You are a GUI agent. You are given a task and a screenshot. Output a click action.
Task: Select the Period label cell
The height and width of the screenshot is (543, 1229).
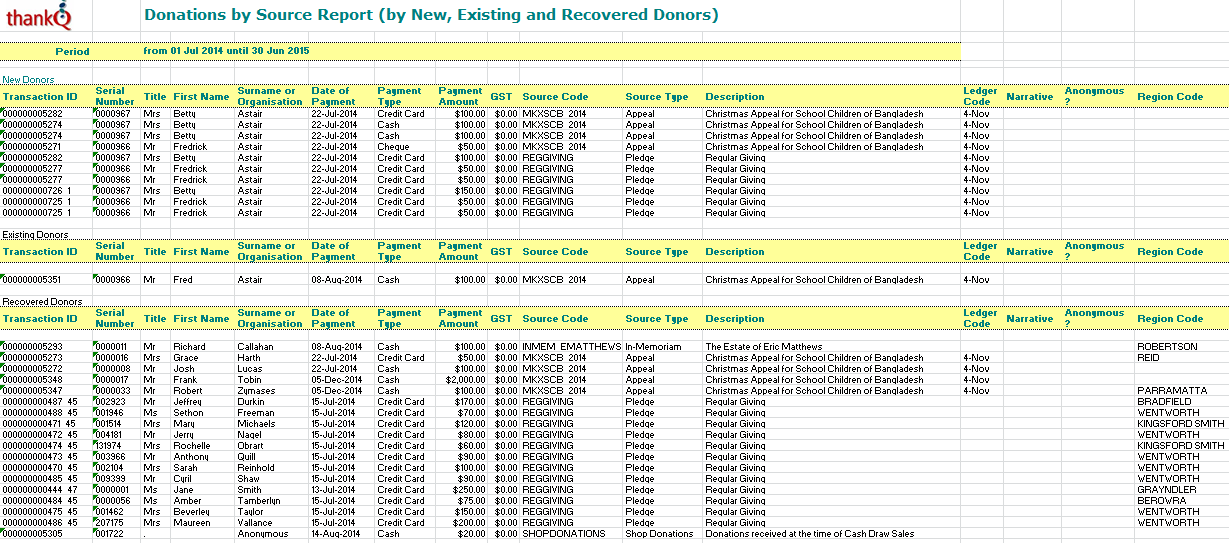[72, 51]
